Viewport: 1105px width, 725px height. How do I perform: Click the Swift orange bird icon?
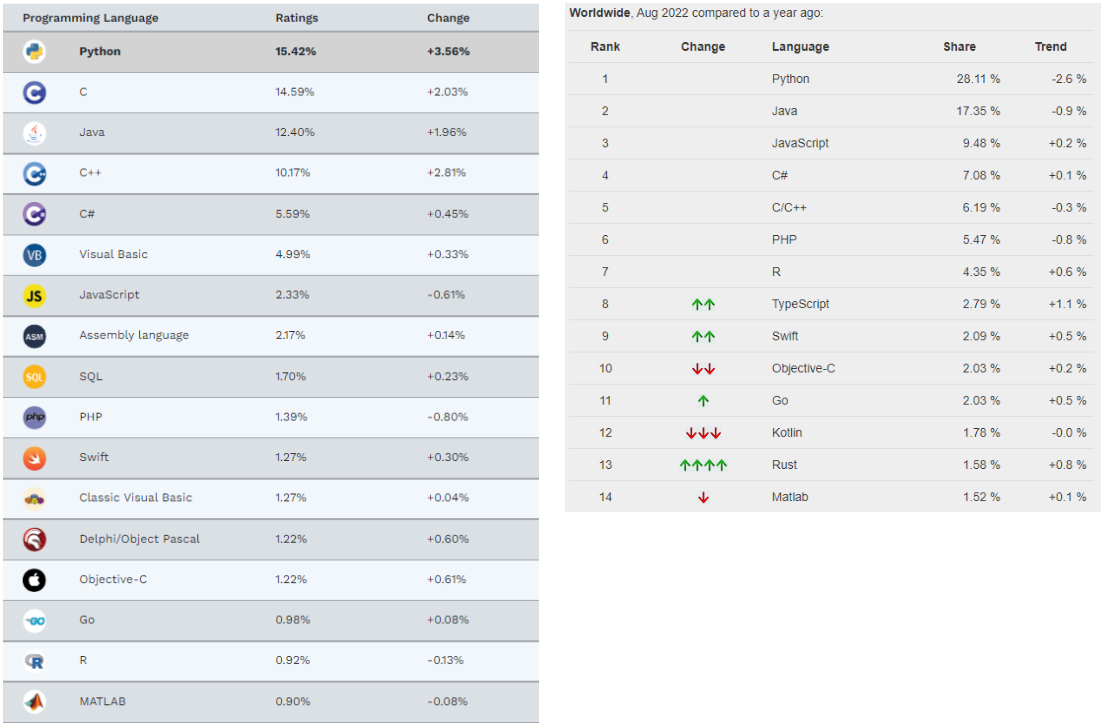pyautogui.click(x=35, y=458)
